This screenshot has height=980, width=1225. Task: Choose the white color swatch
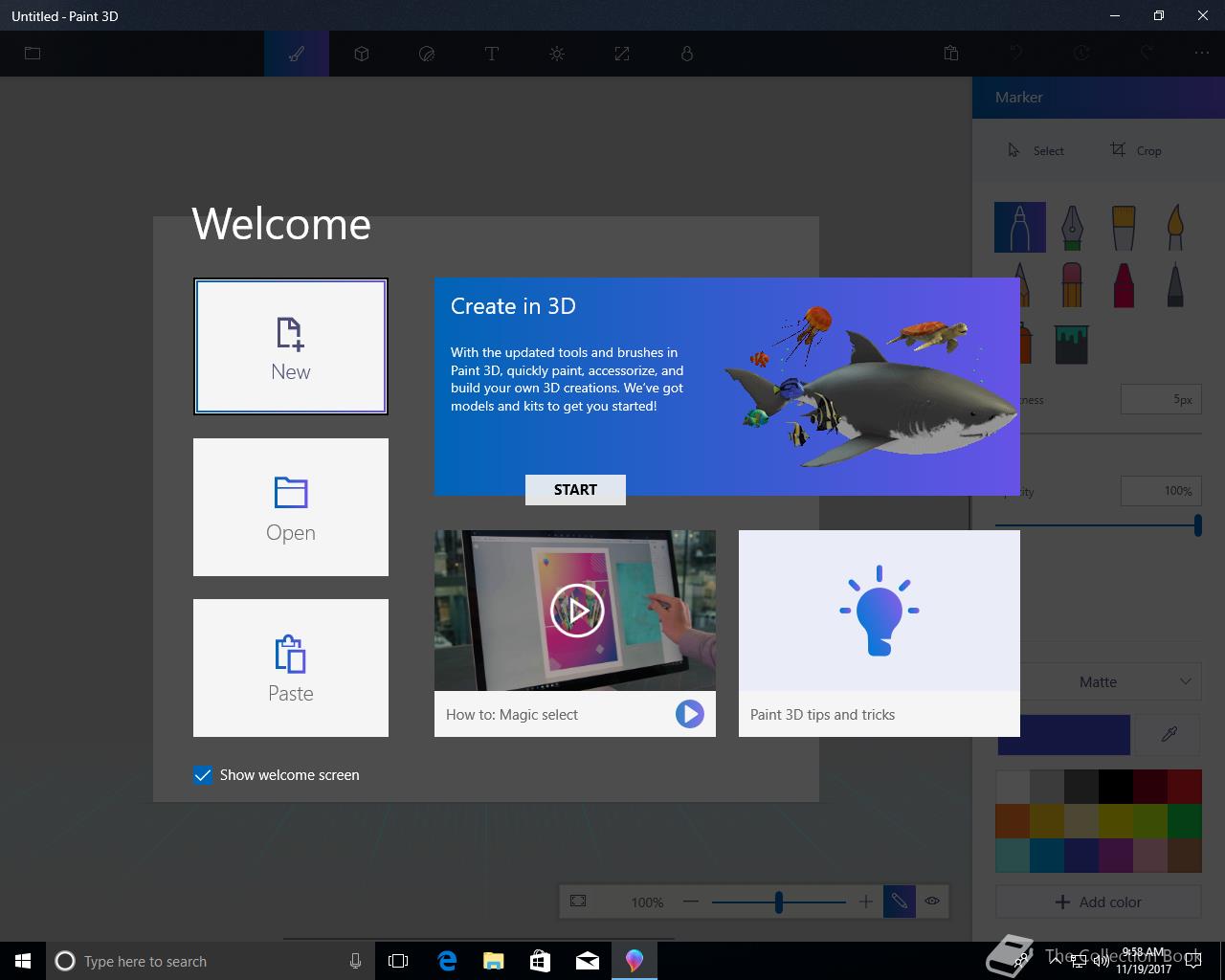[1013, 787]
